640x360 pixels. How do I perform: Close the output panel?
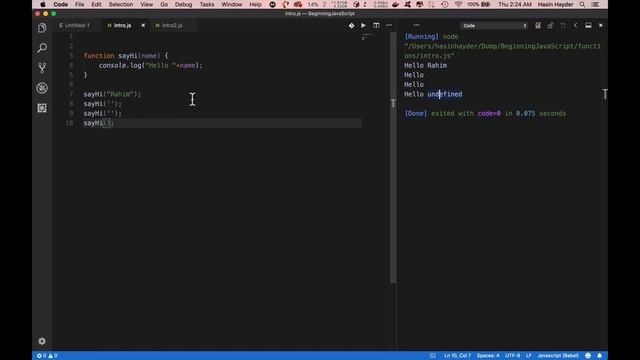point(600,25)
